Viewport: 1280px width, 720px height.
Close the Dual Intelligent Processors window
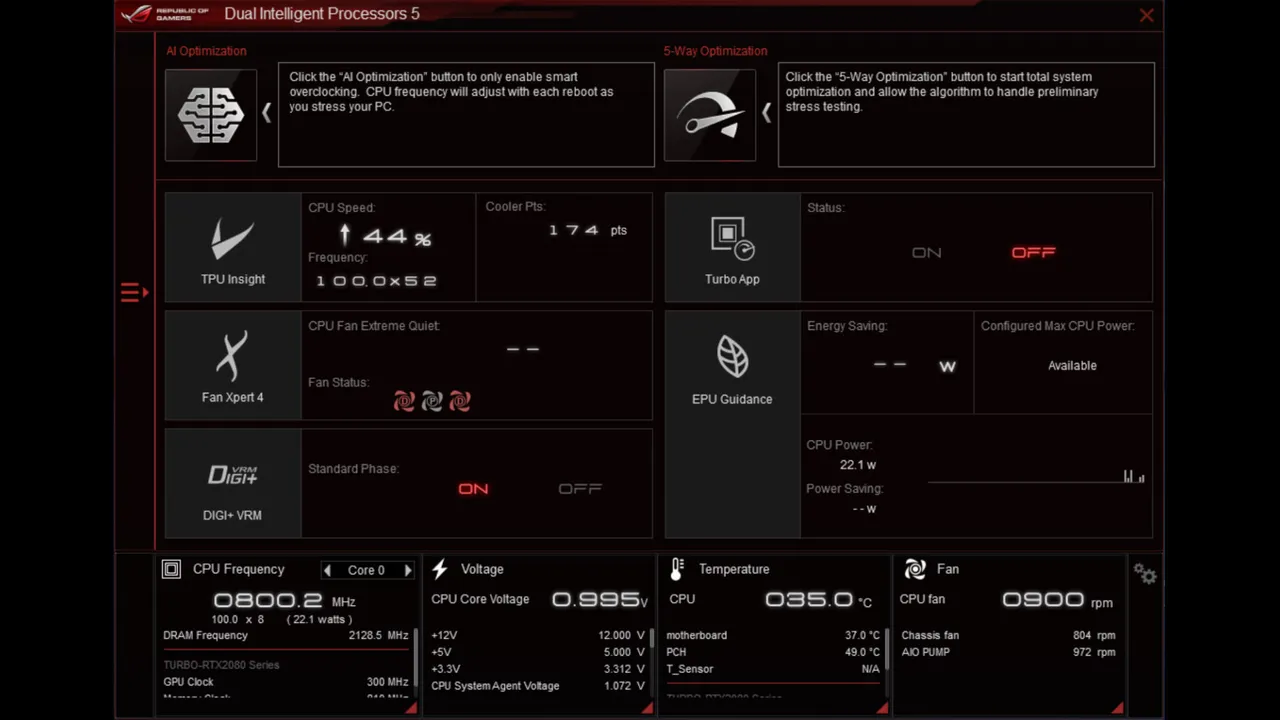1146,15
